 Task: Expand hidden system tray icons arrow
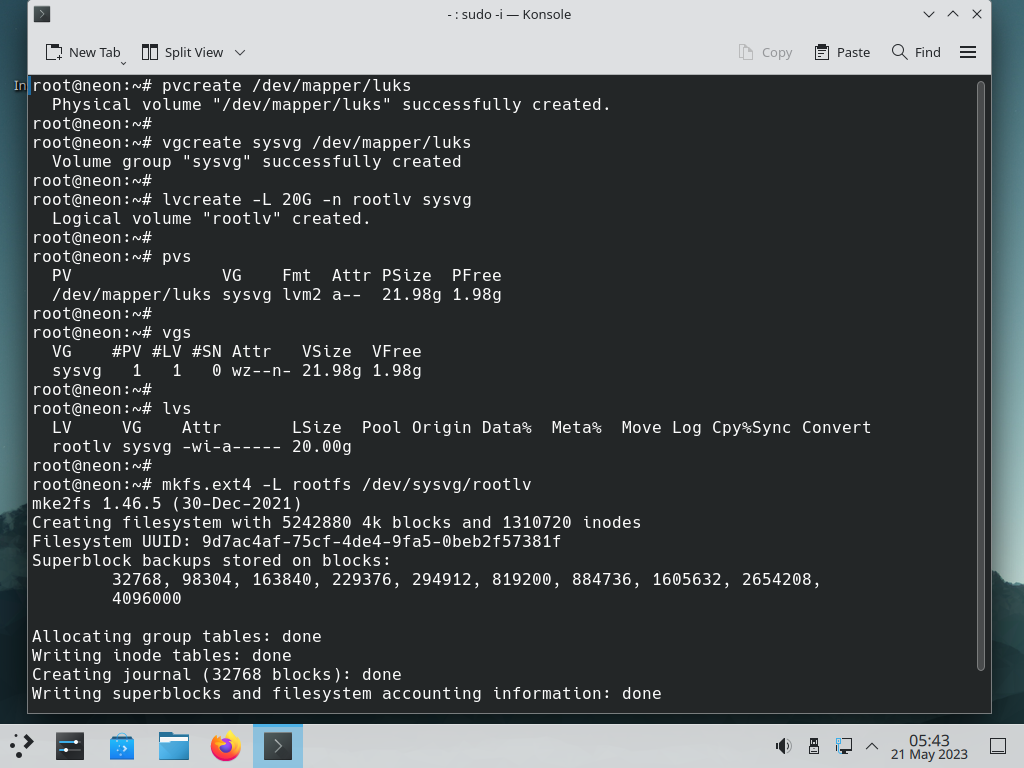click(x=872, y=746)
